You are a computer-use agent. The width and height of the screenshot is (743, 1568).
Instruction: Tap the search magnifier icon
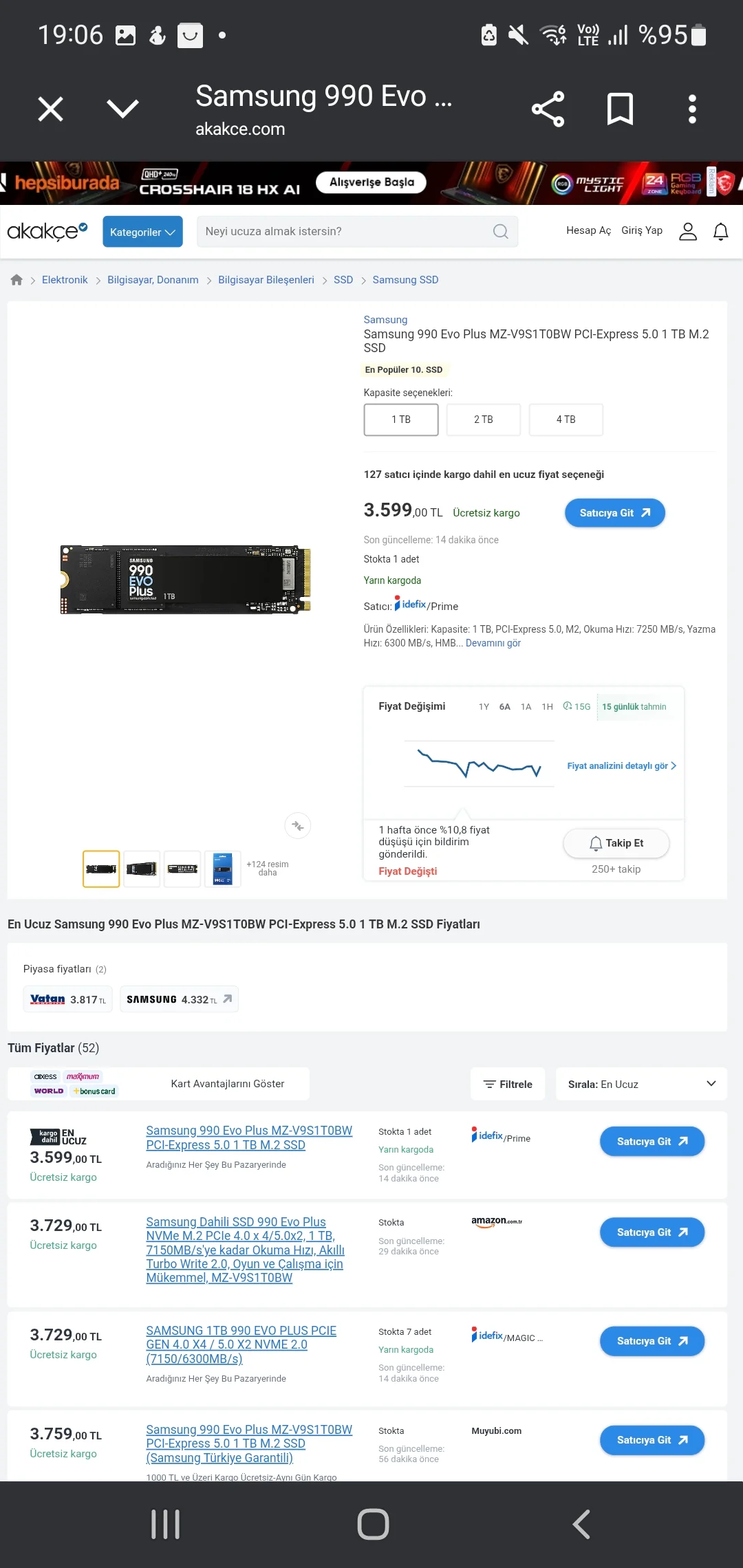pyautogui.click(x=501, y=232)
